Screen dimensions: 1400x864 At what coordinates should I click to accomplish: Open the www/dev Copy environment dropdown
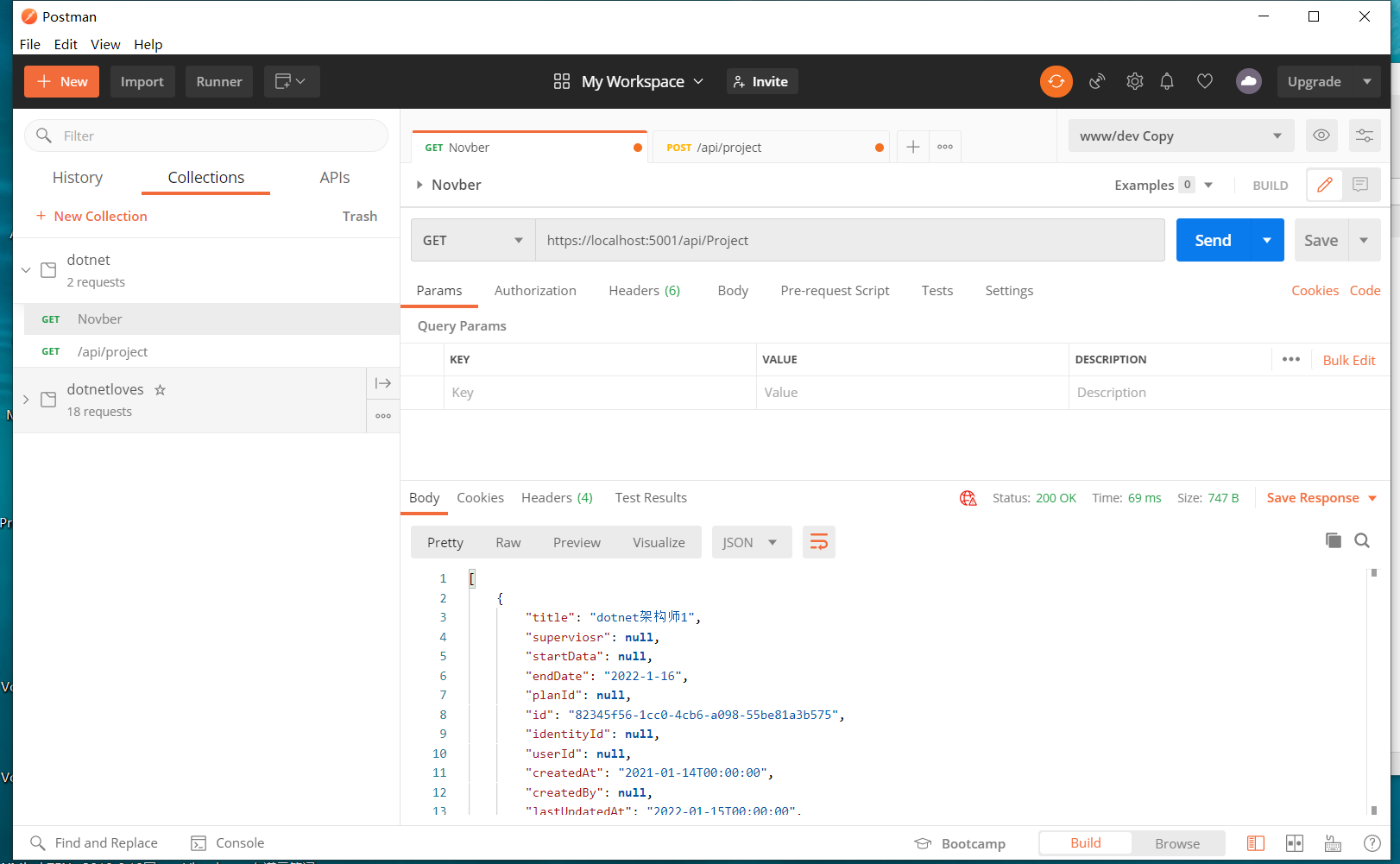click(1181, 136)
